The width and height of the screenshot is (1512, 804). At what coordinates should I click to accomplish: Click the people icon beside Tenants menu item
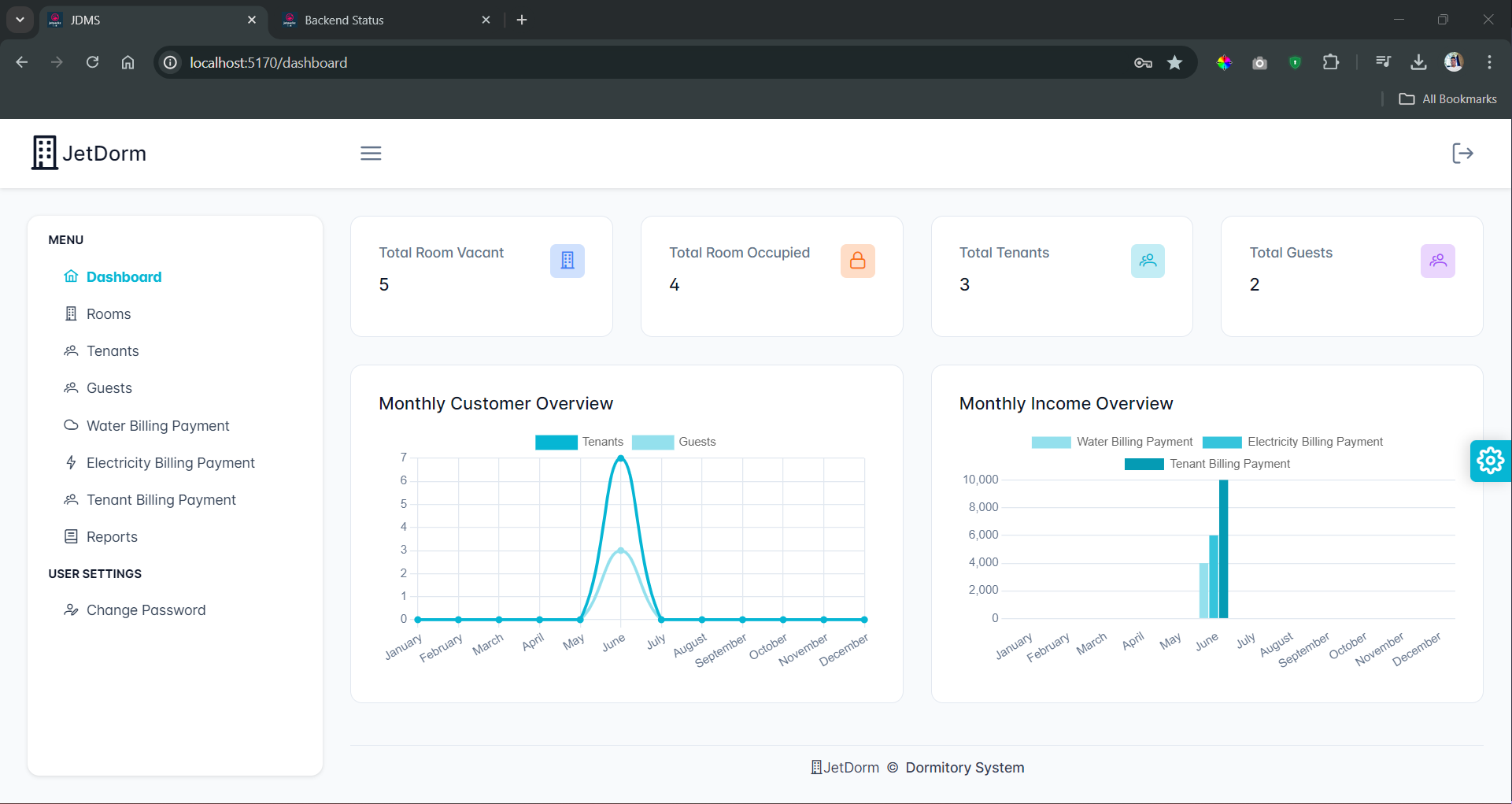[71, 350]
